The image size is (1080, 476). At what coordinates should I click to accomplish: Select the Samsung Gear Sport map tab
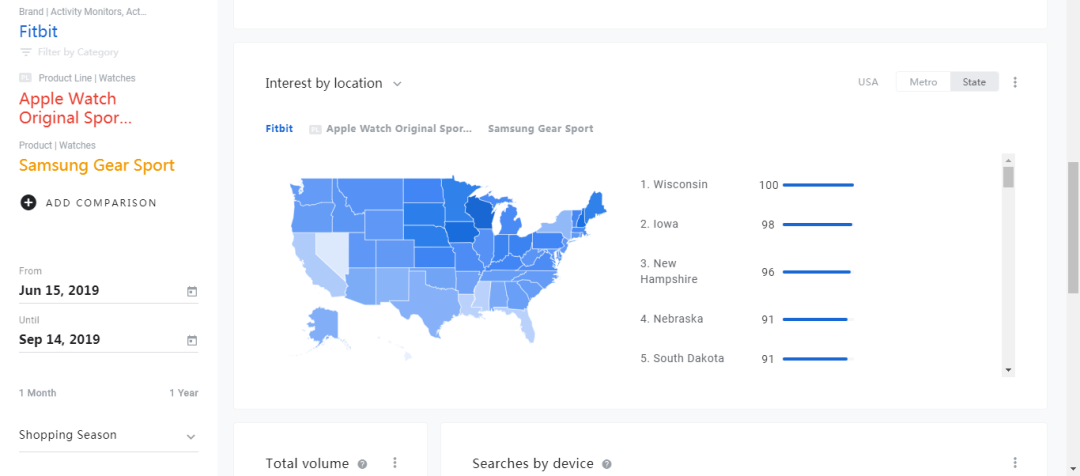(540, 129)
